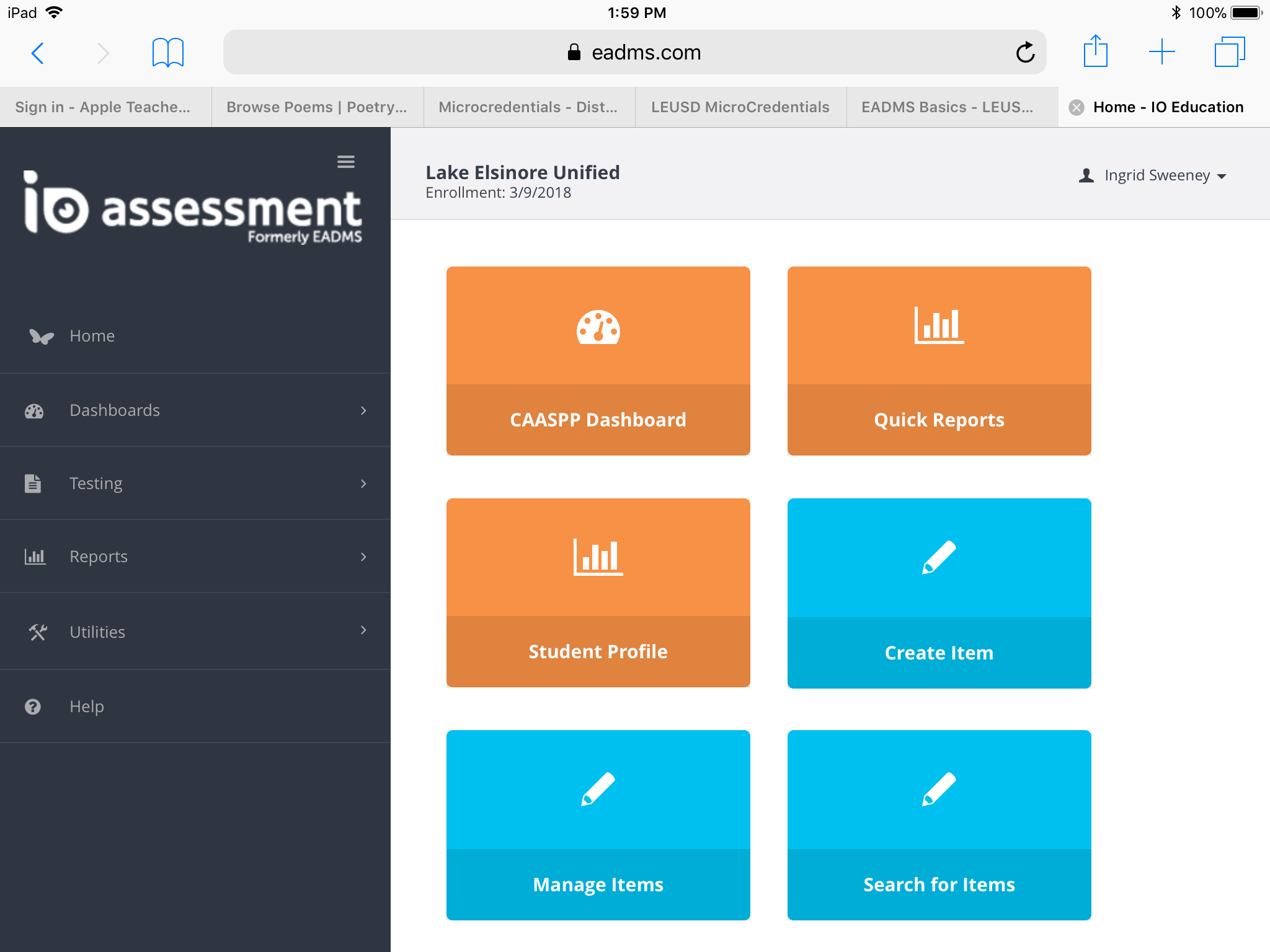1270x952 pixels.
Task: Open the Ingrid Sweeney user dropdown
Action: (1153, 175)
